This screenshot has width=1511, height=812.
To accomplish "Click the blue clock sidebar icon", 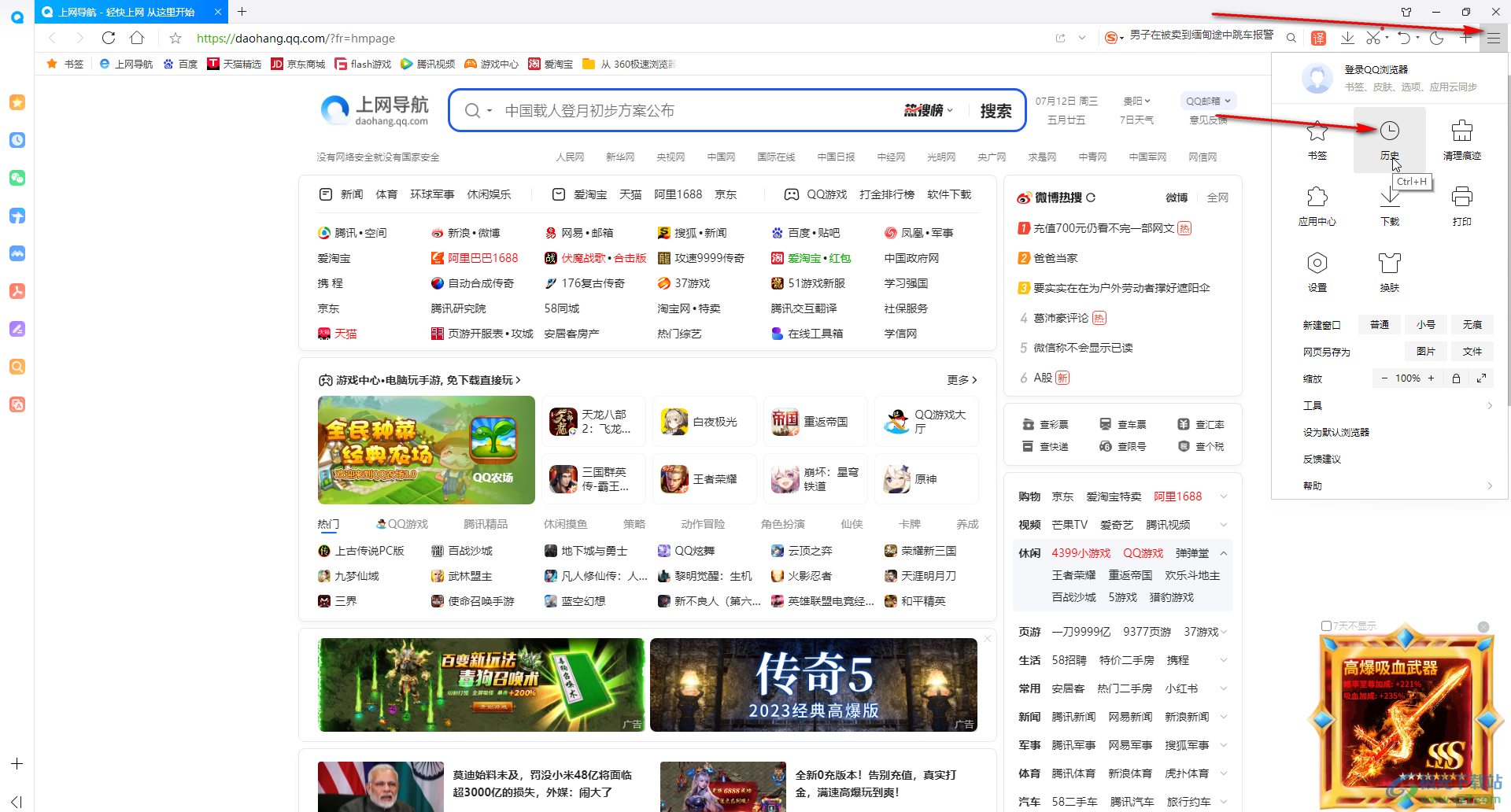I will tap(17, 140).
